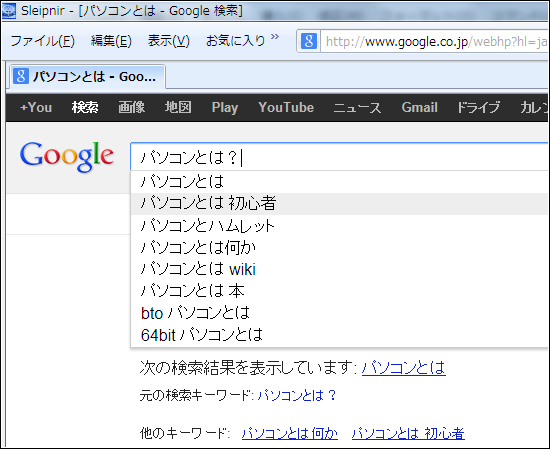The width and height of the screenshot is (550, 449).
Task: Choose suggestion 64bit パソコンとは
Action: [x=339, y=335]
